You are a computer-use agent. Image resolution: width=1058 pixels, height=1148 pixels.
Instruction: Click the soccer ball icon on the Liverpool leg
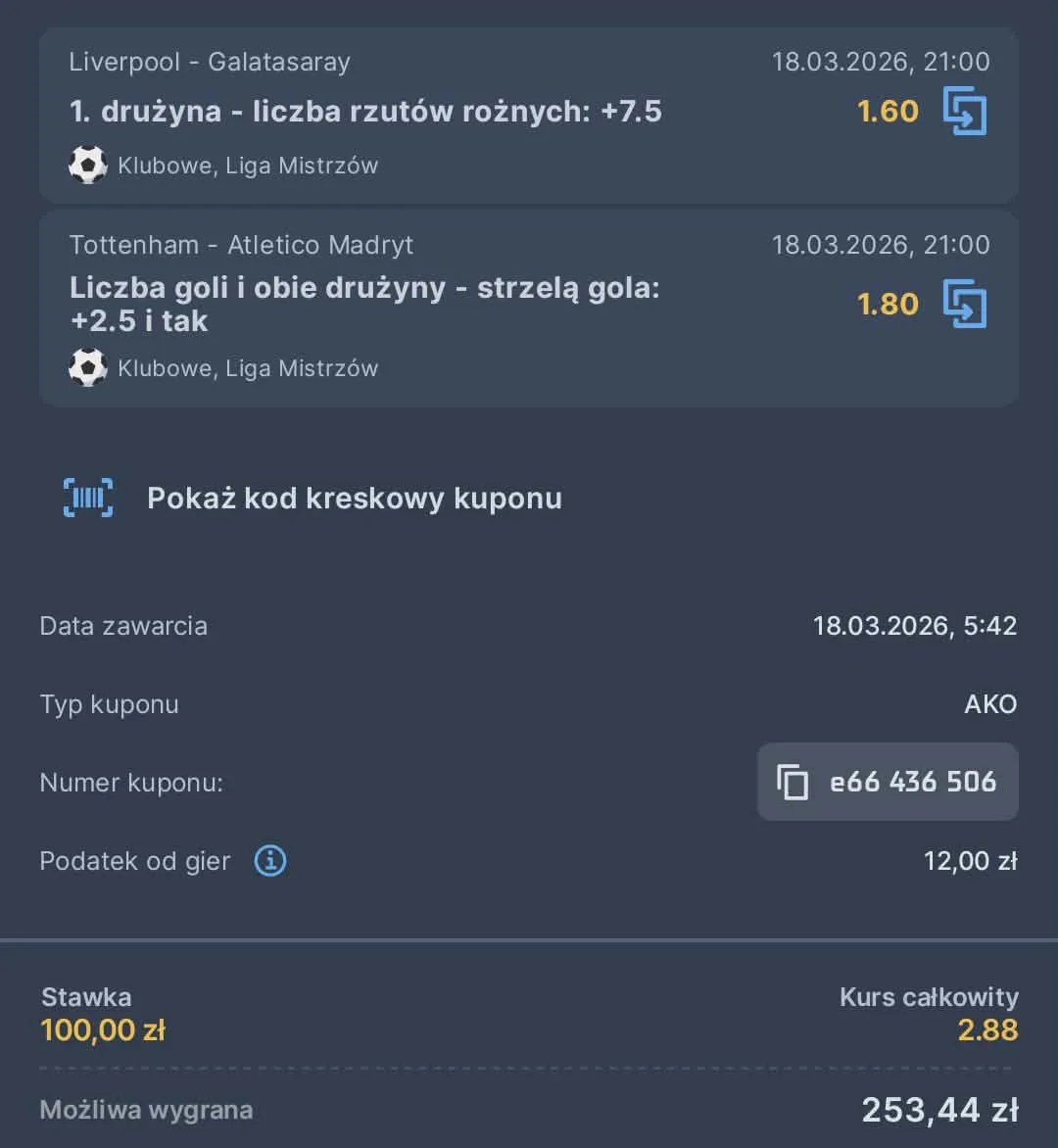tap(88, 165)
